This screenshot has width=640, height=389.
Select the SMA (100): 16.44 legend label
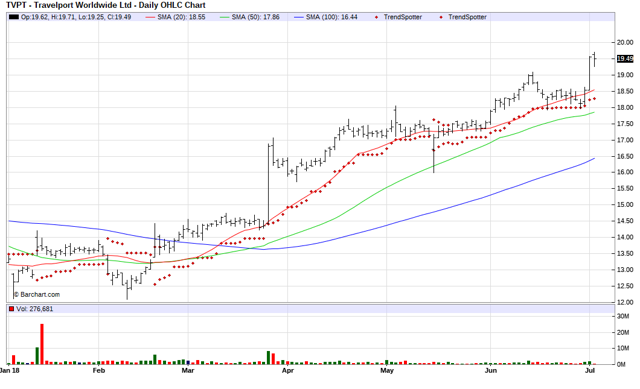tap(332, 17)
